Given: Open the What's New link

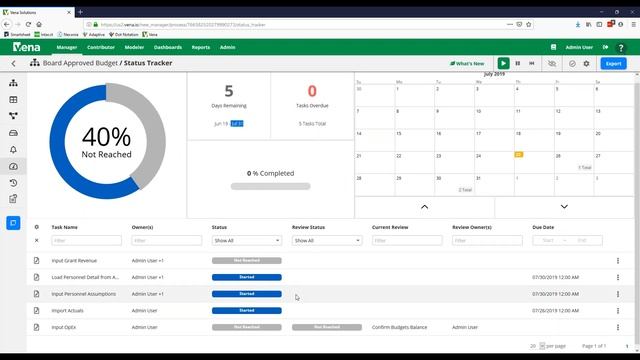Looking at the screenshot, I should [x=467, y=64].
